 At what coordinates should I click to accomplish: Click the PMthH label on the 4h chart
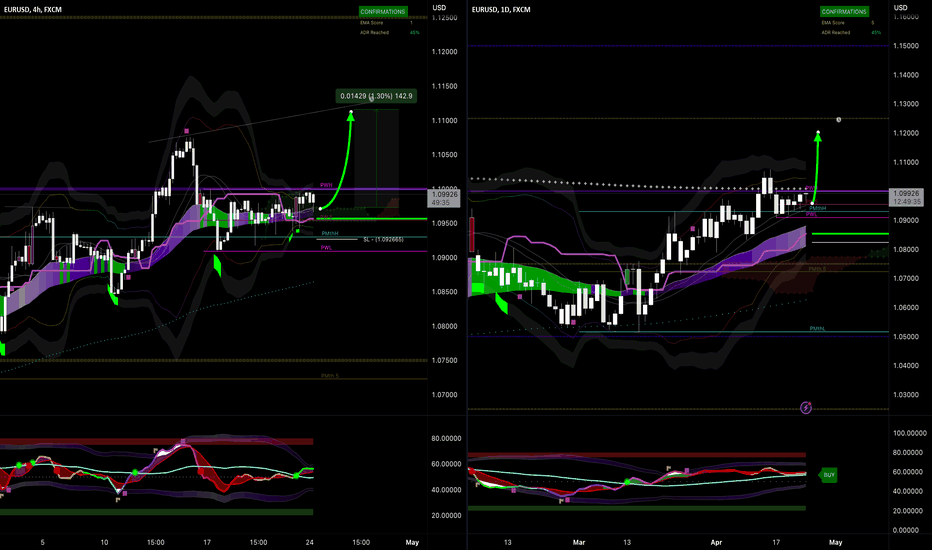tap(329, 234)
